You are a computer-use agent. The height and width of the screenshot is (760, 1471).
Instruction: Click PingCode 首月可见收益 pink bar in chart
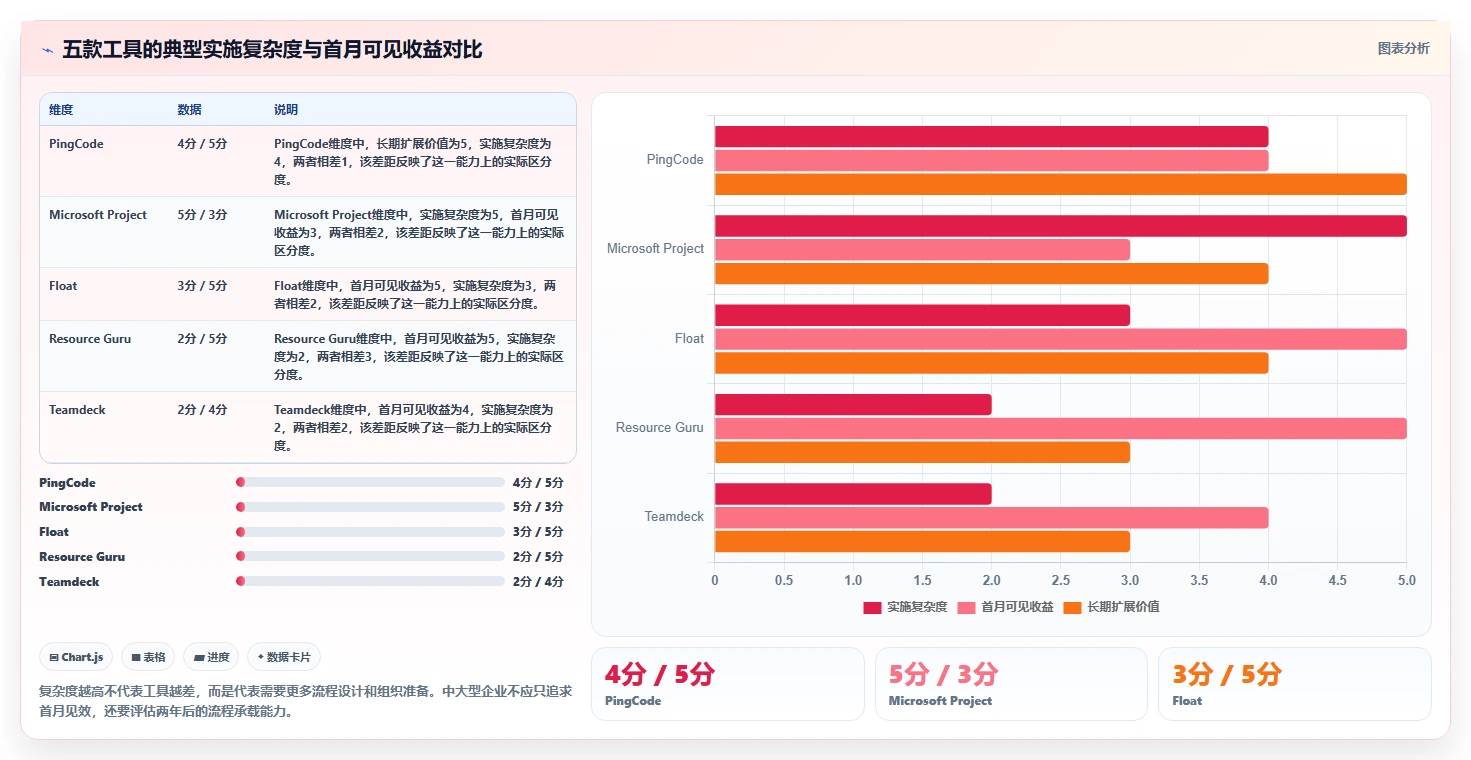[991, 160]
